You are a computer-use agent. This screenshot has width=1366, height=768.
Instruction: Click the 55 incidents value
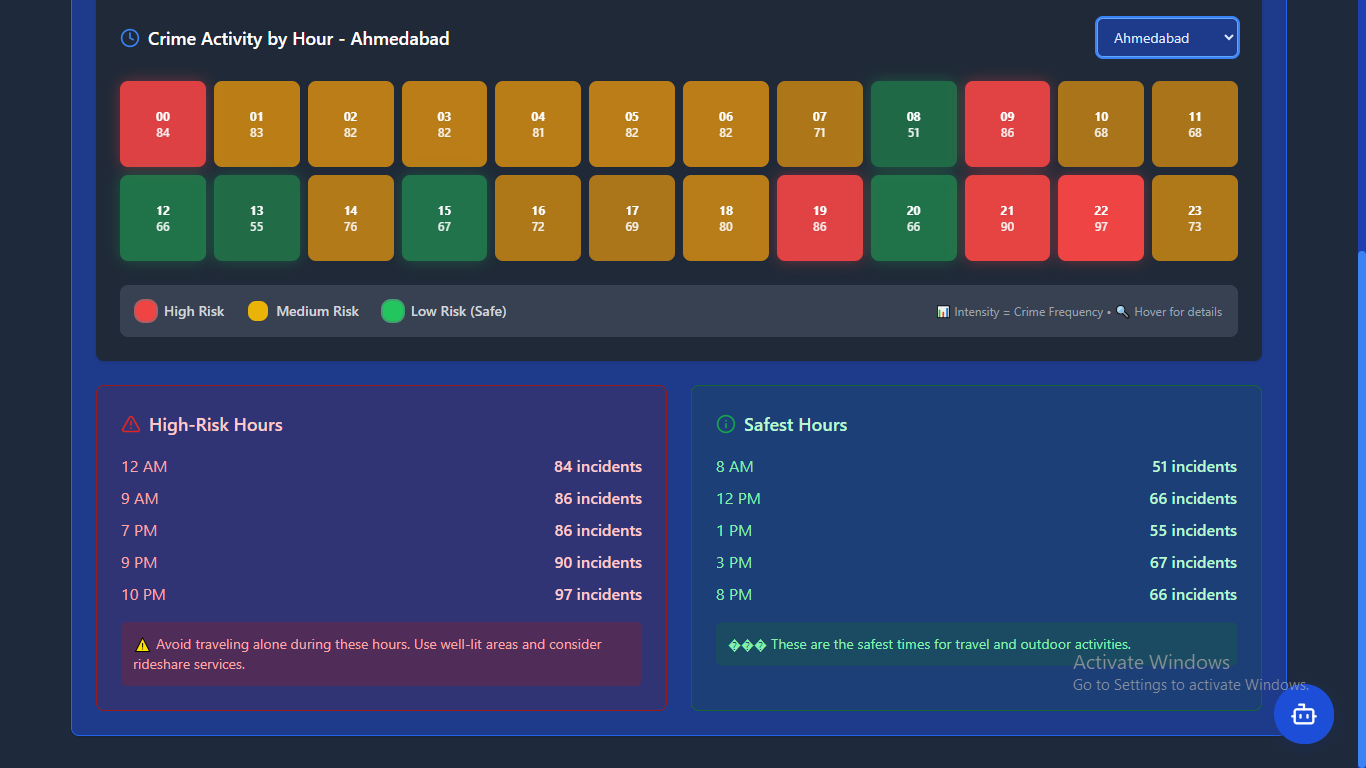click(1193, 531)
